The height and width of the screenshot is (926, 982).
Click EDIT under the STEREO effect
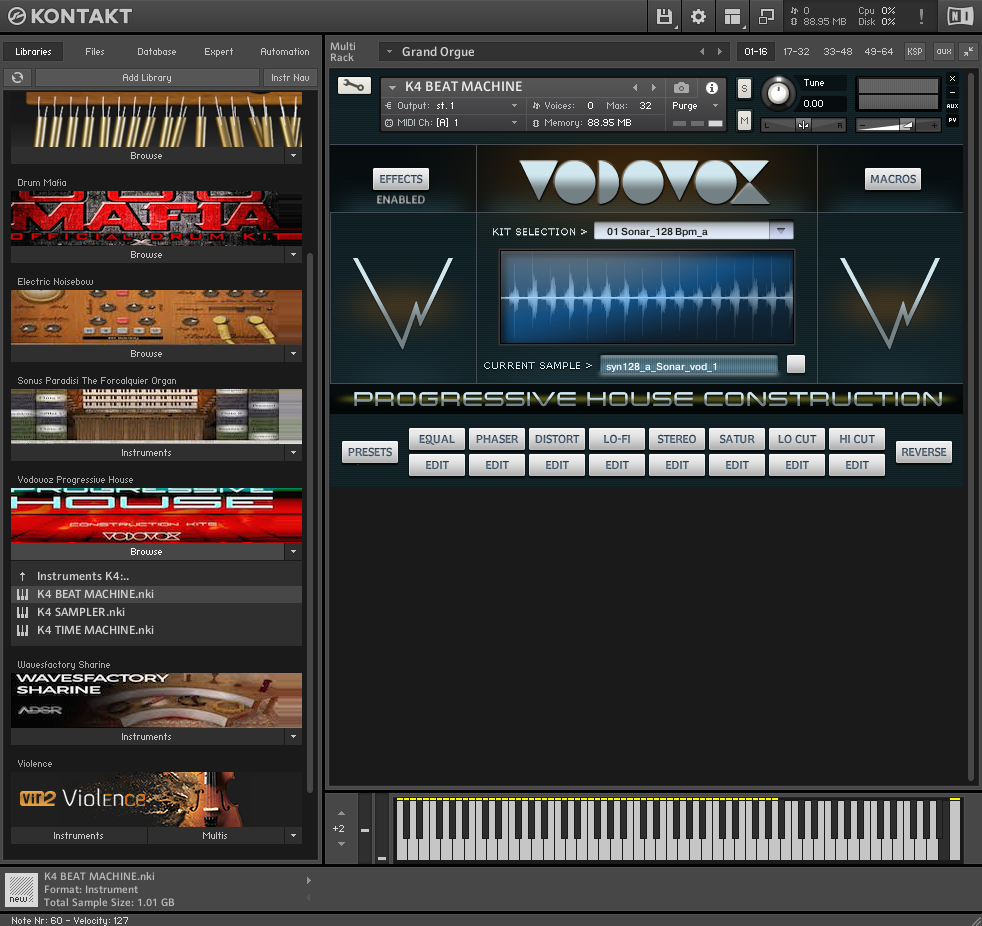point(676,465)
